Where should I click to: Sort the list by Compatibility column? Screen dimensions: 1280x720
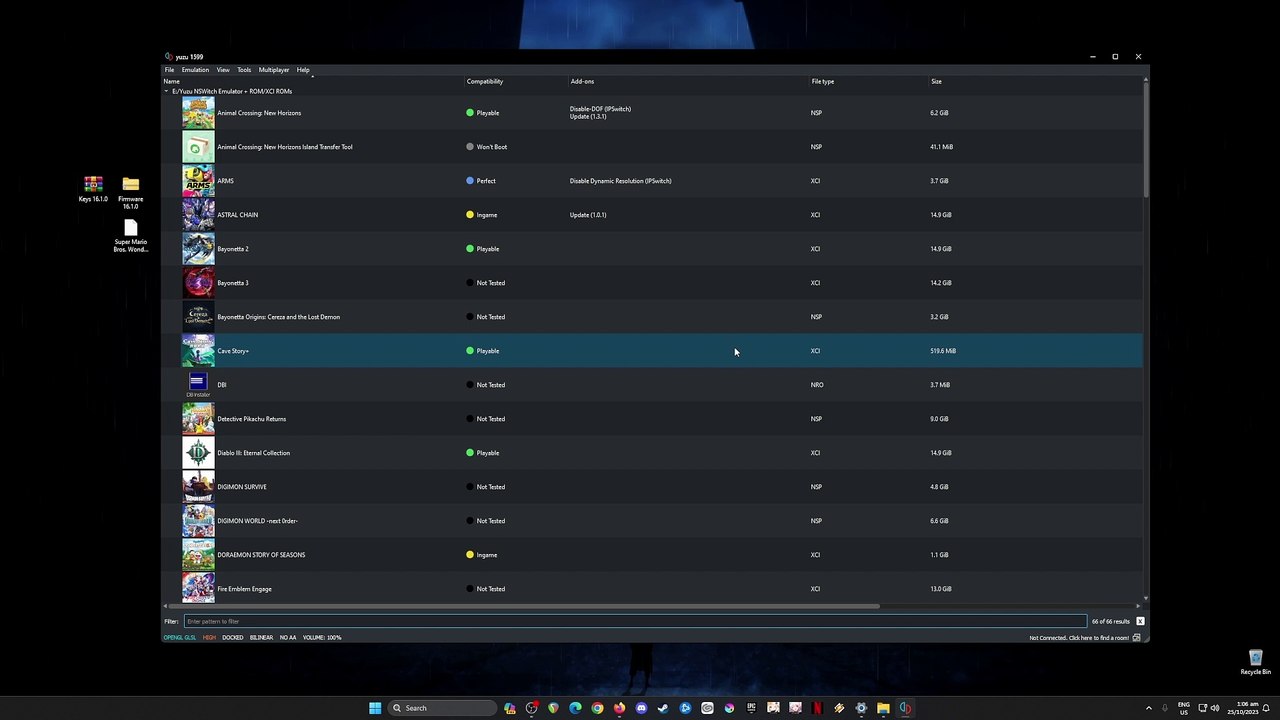(485, 81)
